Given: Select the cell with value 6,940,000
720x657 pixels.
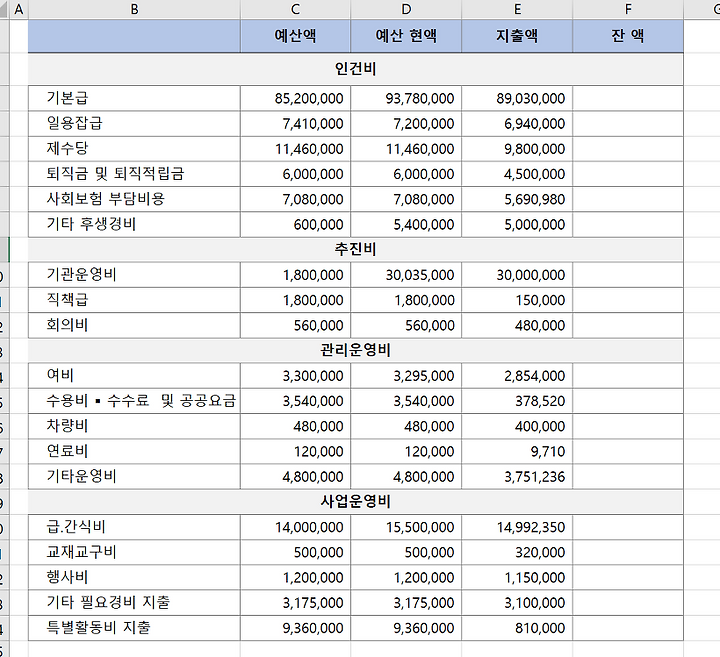Looking at the screenshot, I should [518, 124].
